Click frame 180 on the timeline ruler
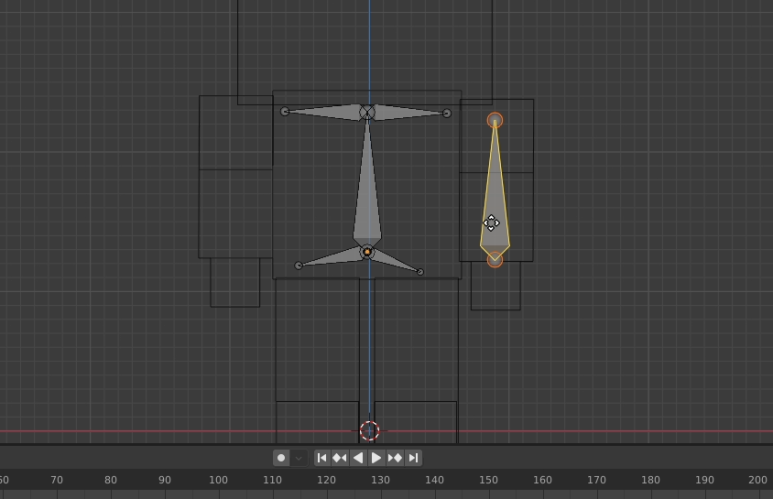 (651, 480)
